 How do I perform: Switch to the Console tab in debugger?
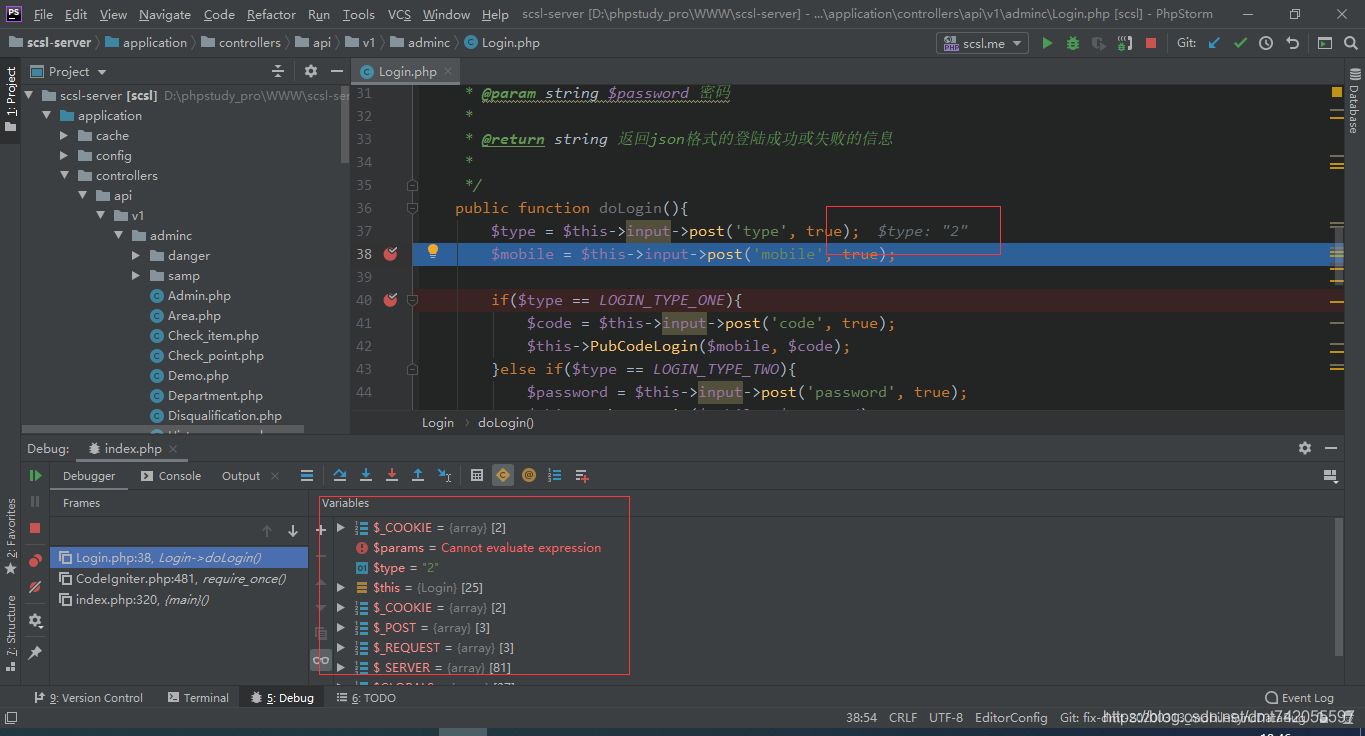click(171, 476)
